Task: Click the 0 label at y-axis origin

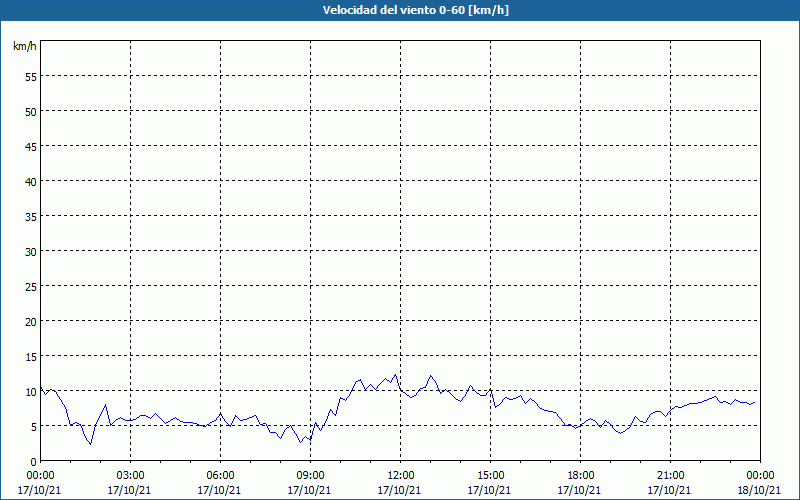Action: pos(33,461)
